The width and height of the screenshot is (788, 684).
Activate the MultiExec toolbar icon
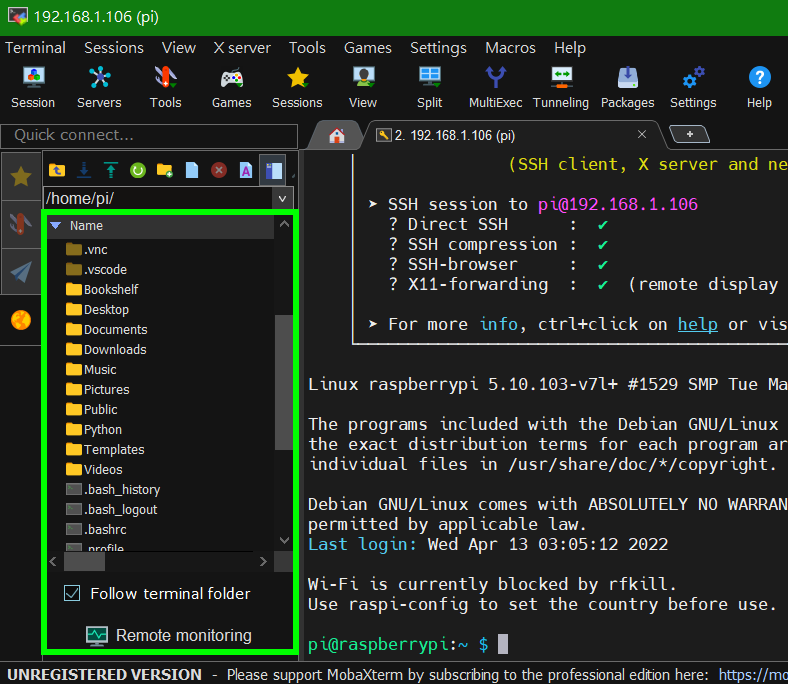(496, 88)
